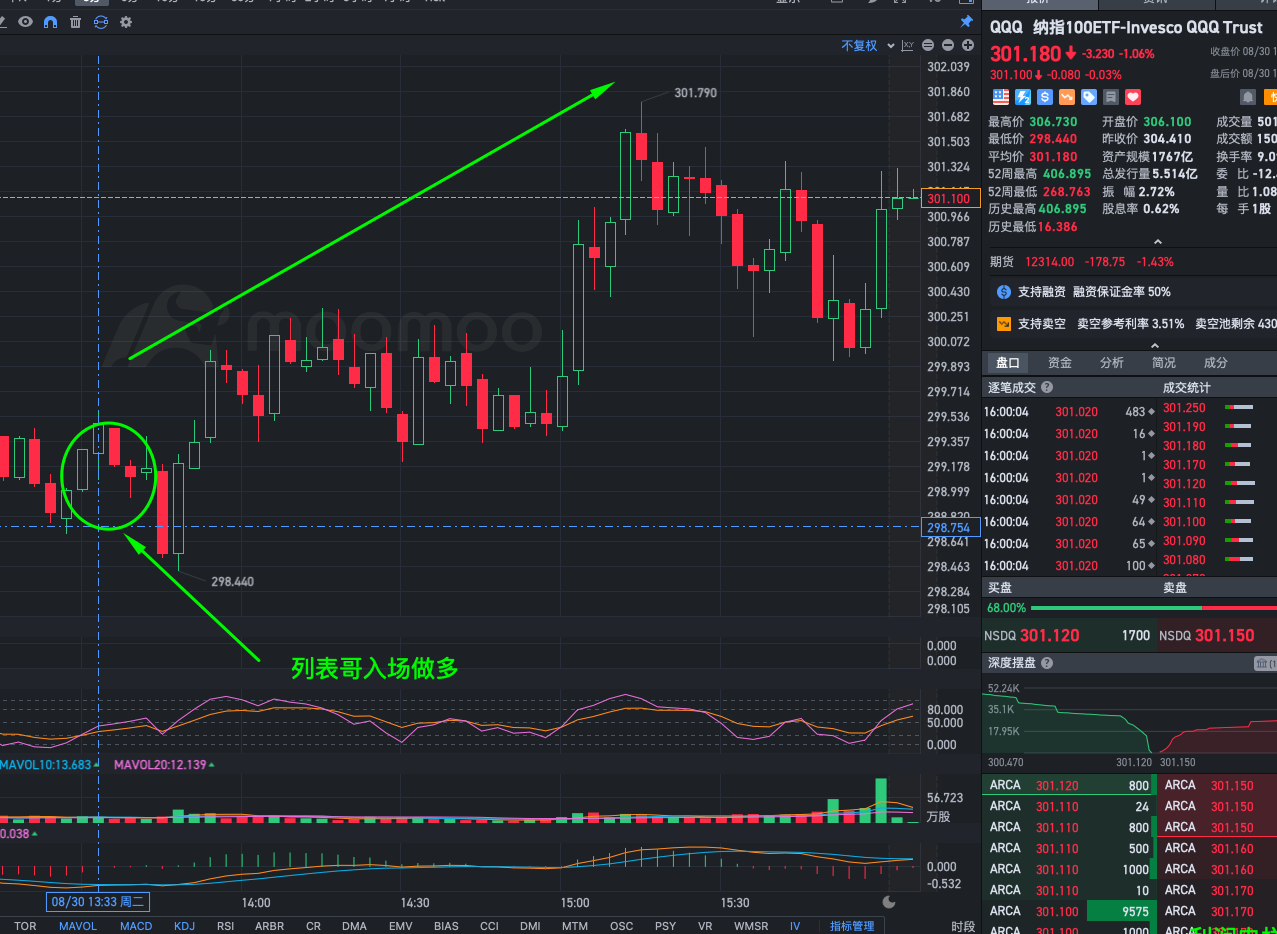Viewport: 1277px width, 934px height.
Task: Open drawing tools settings gear
Action: point(126,22)
